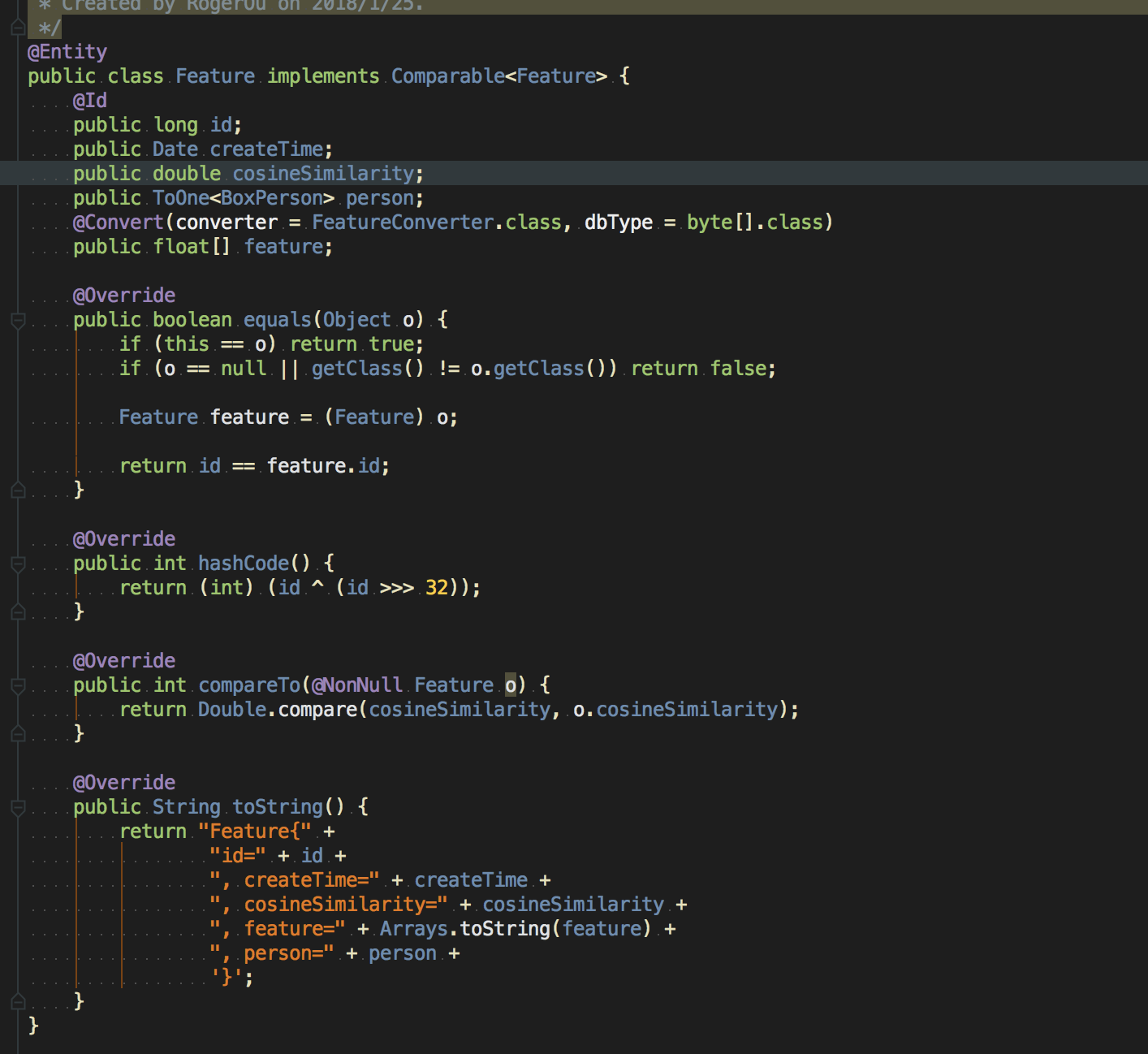Click the @NonNull annotation

357,685
